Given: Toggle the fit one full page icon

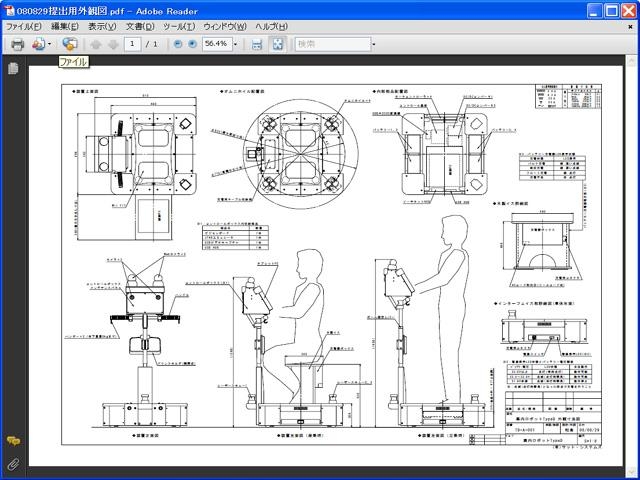Looking at the screenshot, I should click(x=278, y=44).
